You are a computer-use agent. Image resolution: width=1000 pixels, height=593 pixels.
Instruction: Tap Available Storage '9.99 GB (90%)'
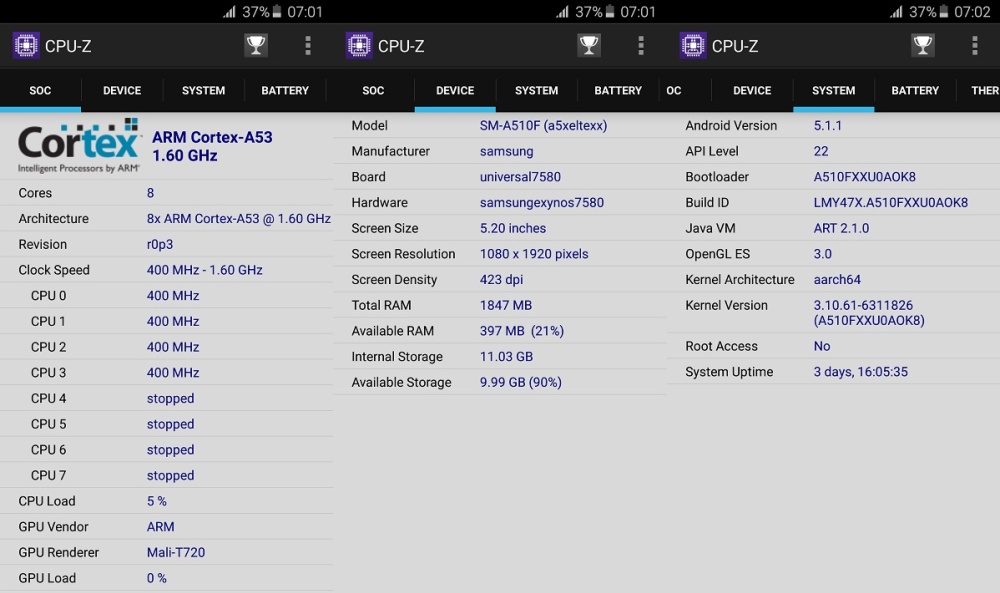pyautogui.click(x=520, y=382)
